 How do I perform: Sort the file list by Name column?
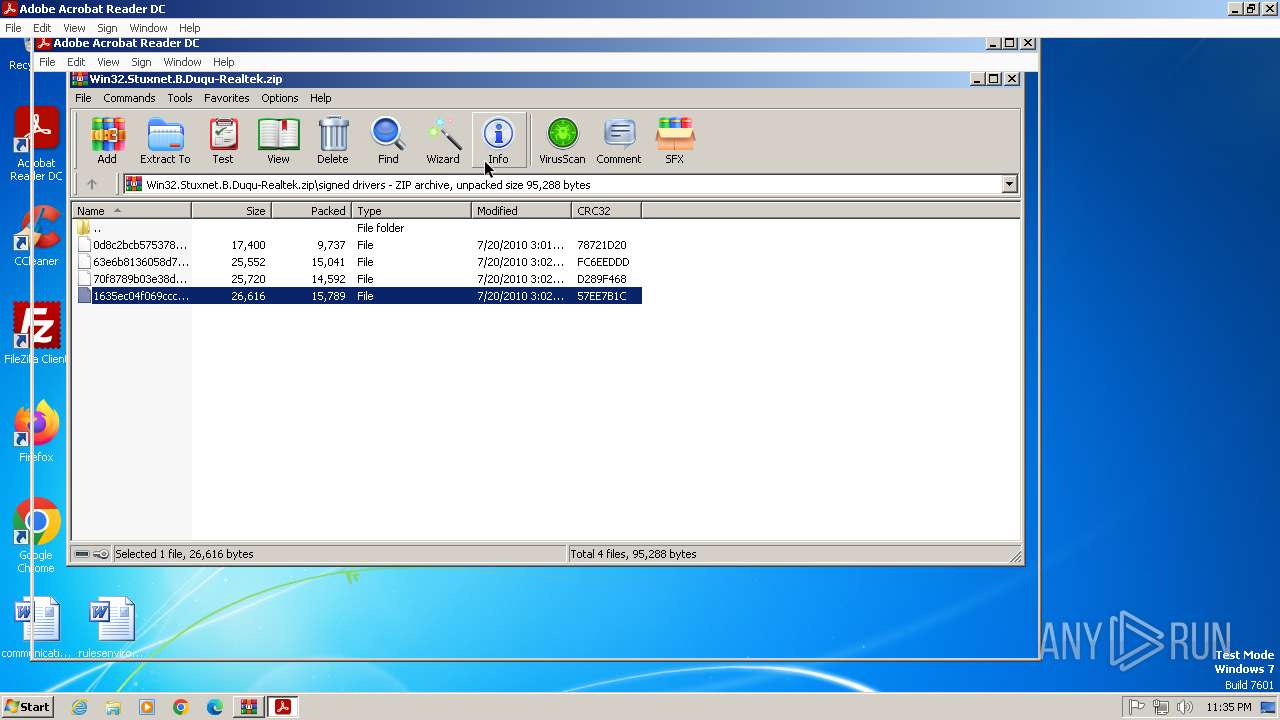pos(131,210)
